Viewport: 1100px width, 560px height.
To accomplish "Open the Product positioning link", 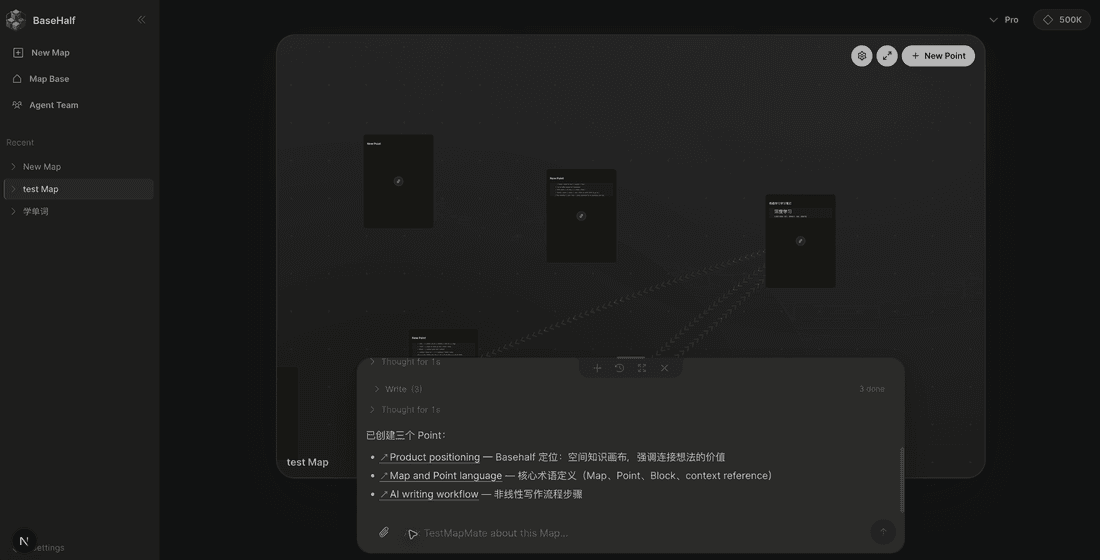I will 429,457.
